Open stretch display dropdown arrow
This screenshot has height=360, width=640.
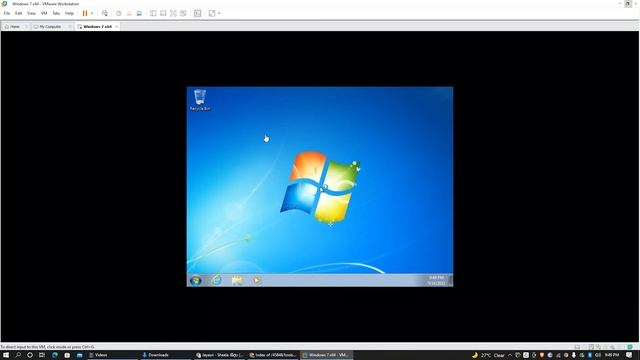coord(219,13)
